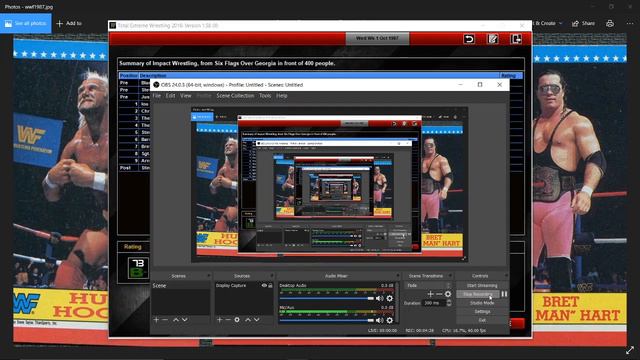
Task: Enable Studio Mode
Action: coord(482,303)
